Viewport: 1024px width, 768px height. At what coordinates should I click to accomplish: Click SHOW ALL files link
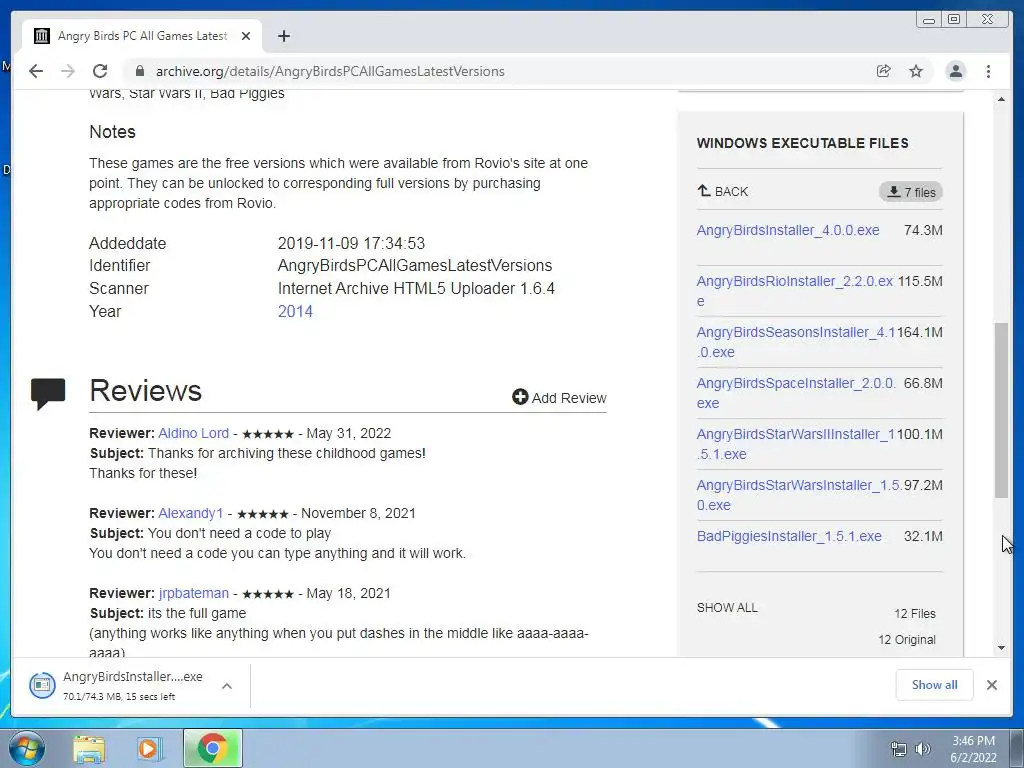click(727, 607)
